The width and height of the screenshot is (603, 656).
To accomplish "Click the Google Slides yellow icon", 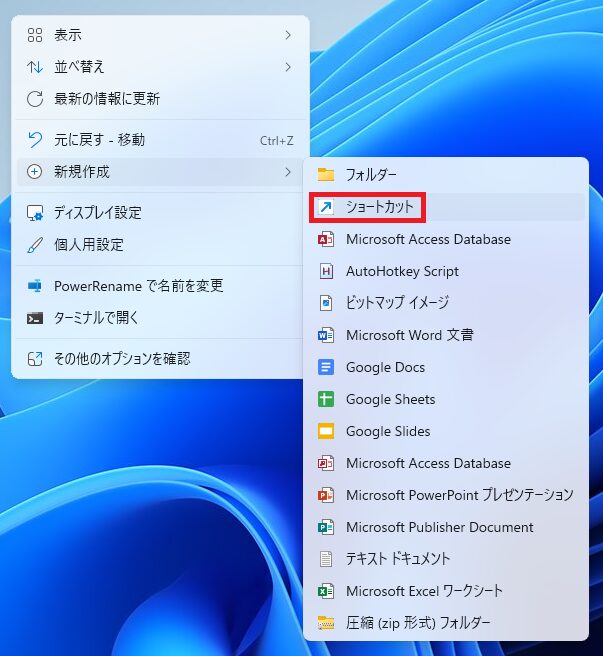I will [x=326, y=431].
